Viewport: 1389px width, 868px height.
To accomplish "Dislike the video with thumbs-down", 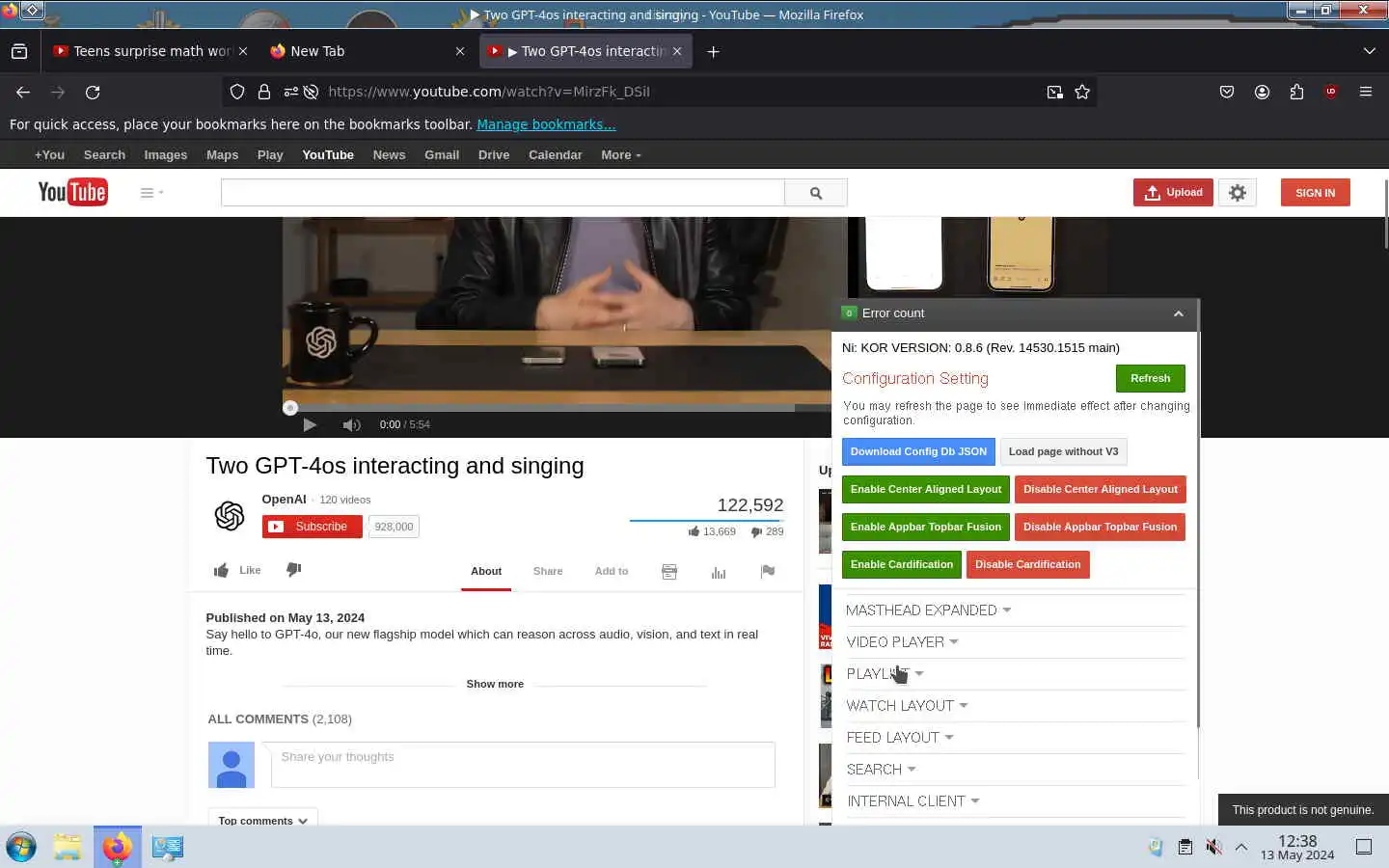I will click(x=294, y=570).
